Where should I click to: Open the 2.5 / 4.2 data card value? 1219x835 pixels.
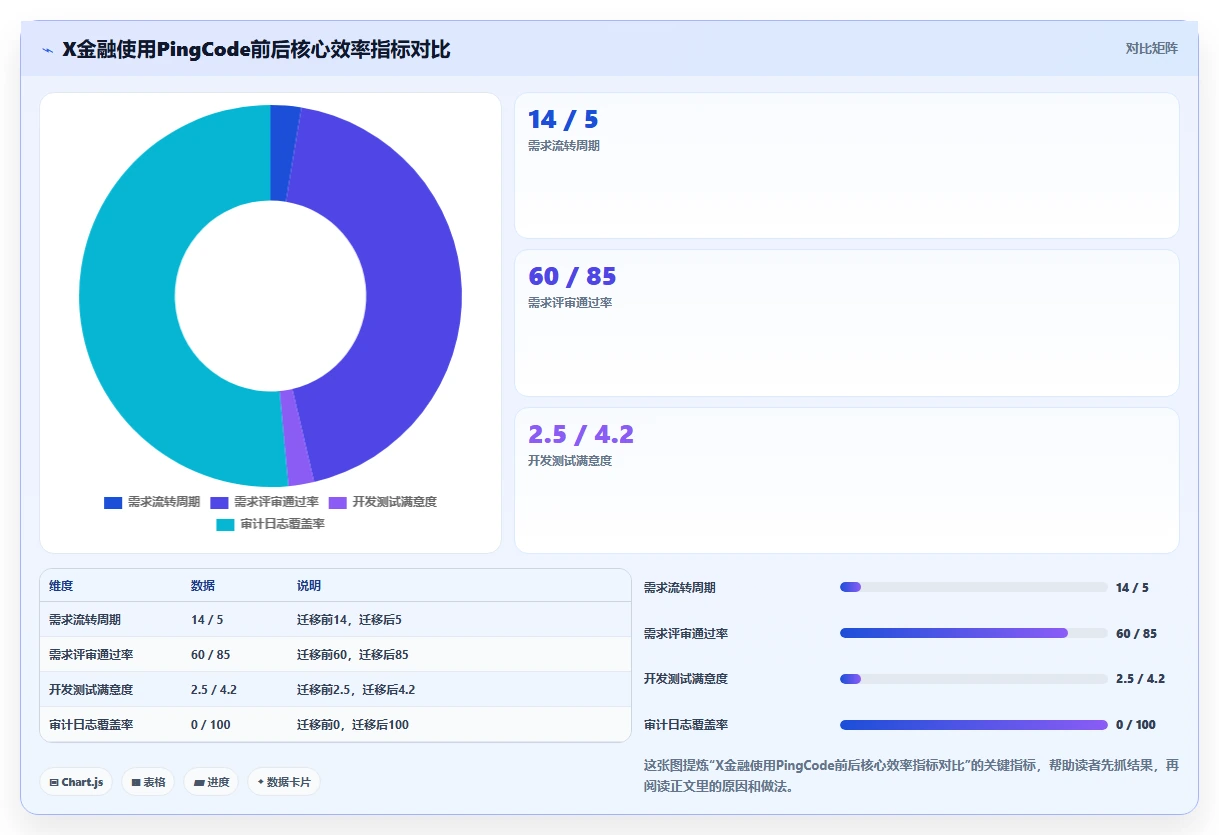(x=581, y=434)
